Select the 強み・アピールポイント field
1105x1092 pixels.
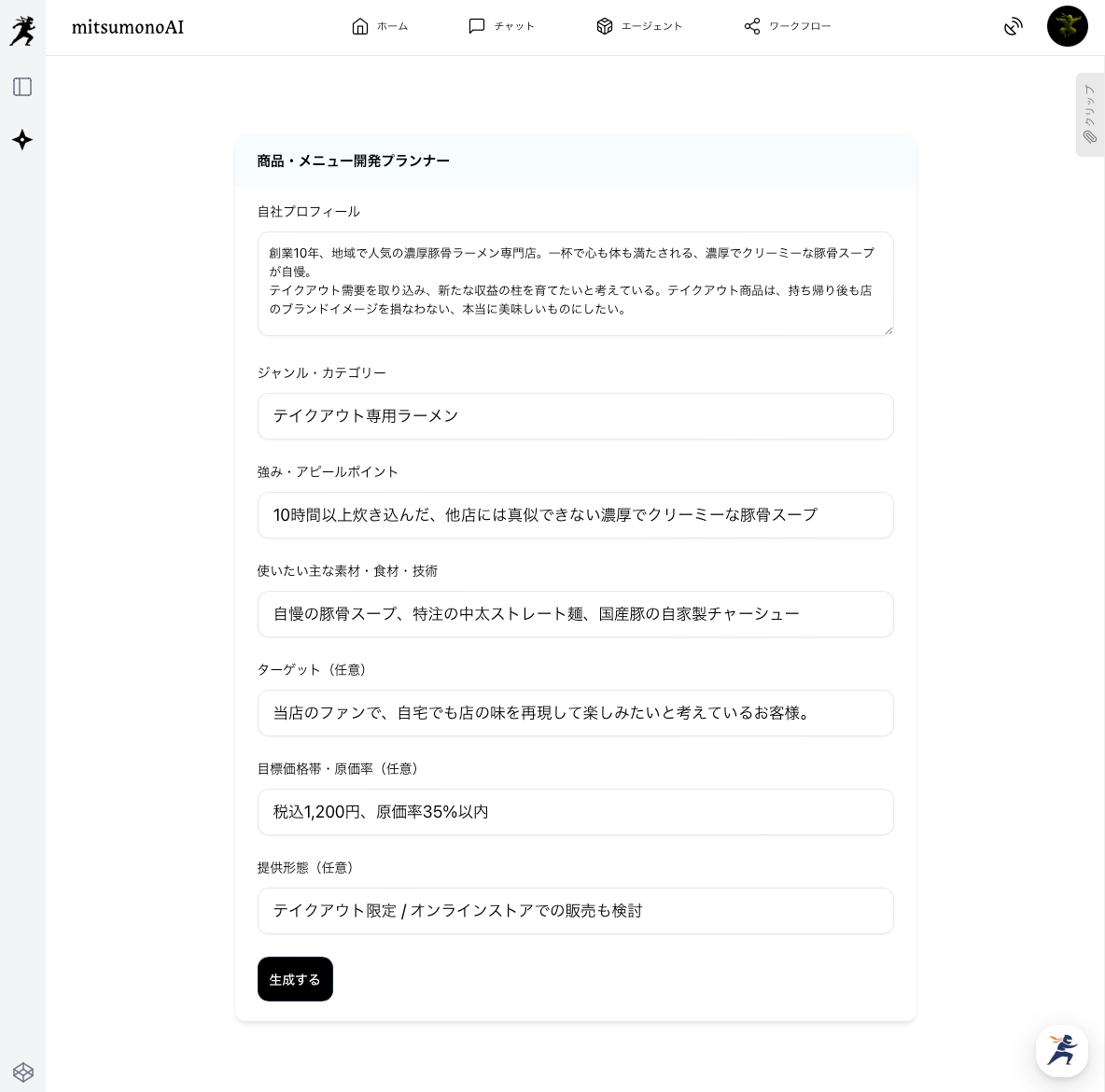[575, 515]
